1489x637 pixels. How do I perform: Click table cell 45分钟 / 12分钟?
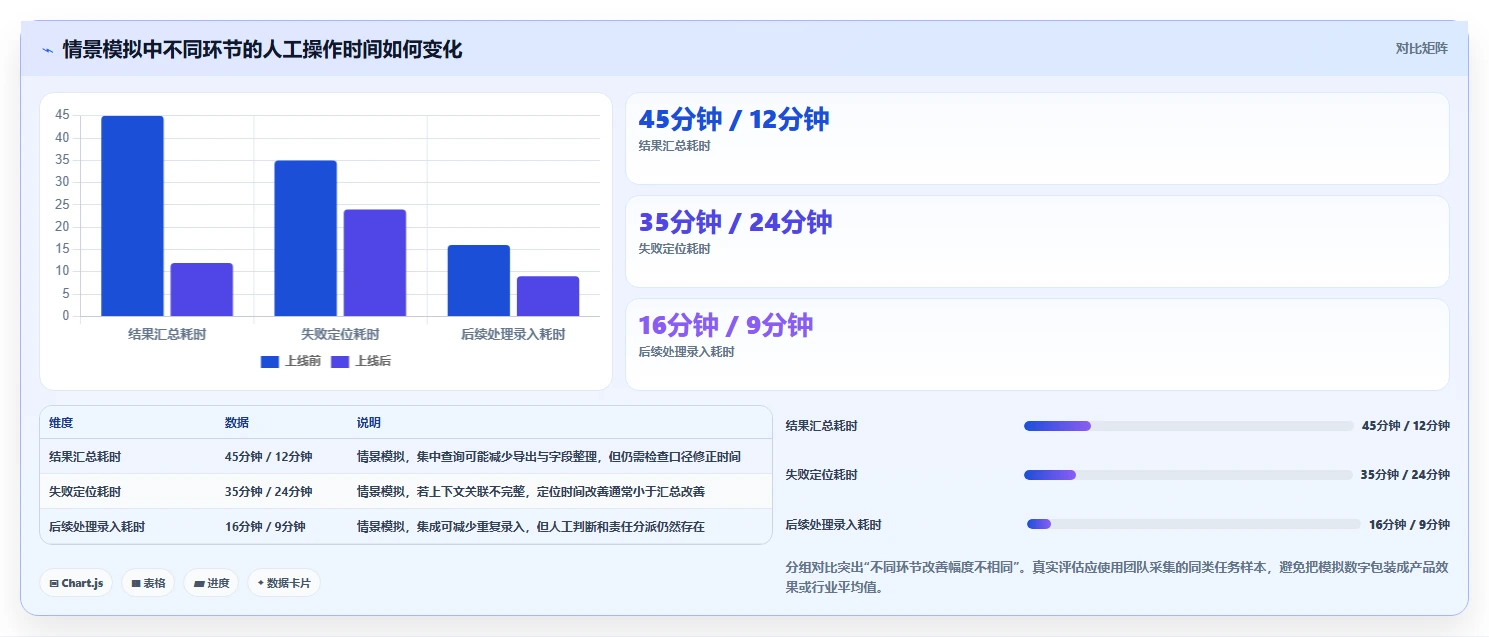(268, 456)
